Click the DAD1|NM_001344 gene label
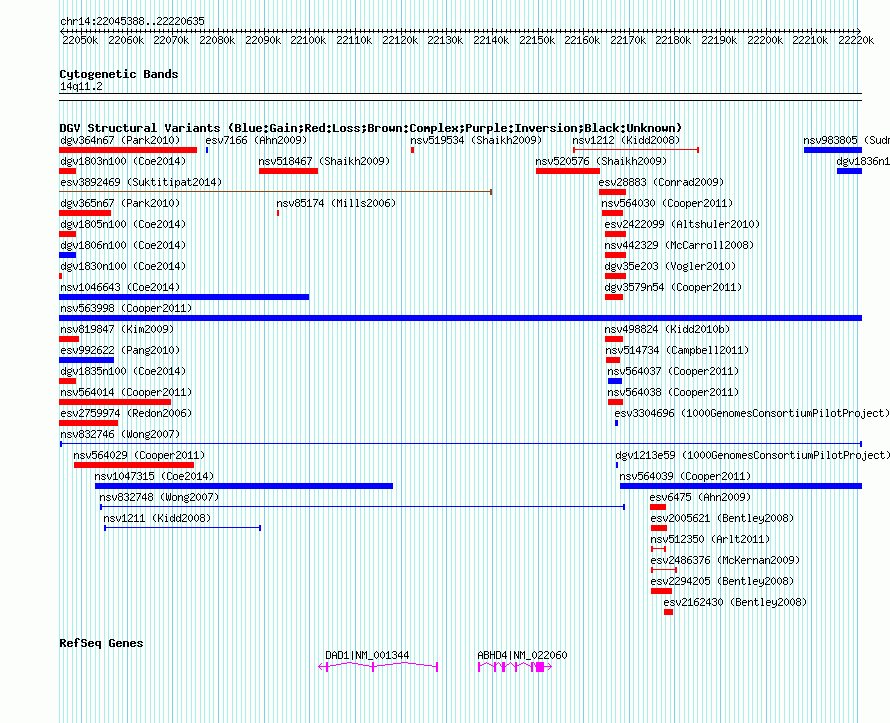This screenshot has width=890, height=723. pyautogui.click(x=367, y=655)
